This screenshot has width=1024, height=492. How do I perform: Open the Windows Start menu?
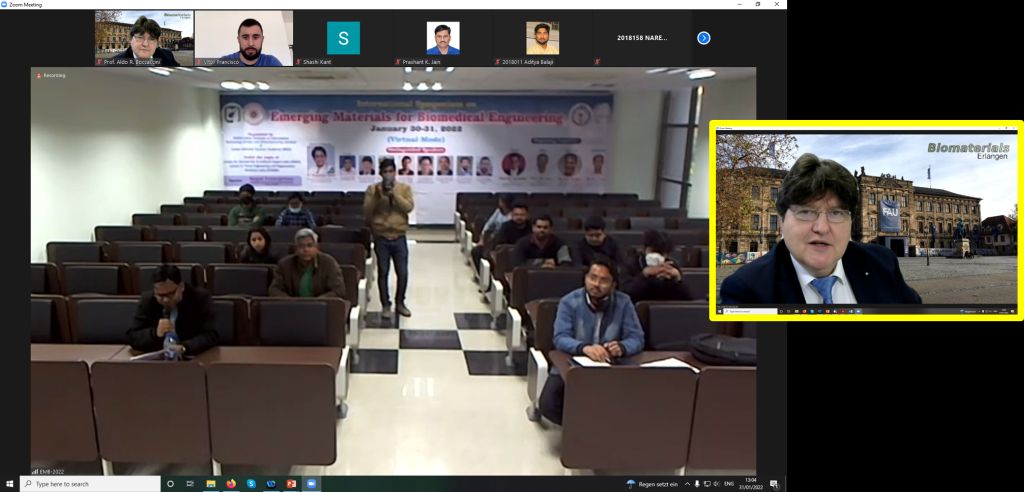tap(10, 484)
